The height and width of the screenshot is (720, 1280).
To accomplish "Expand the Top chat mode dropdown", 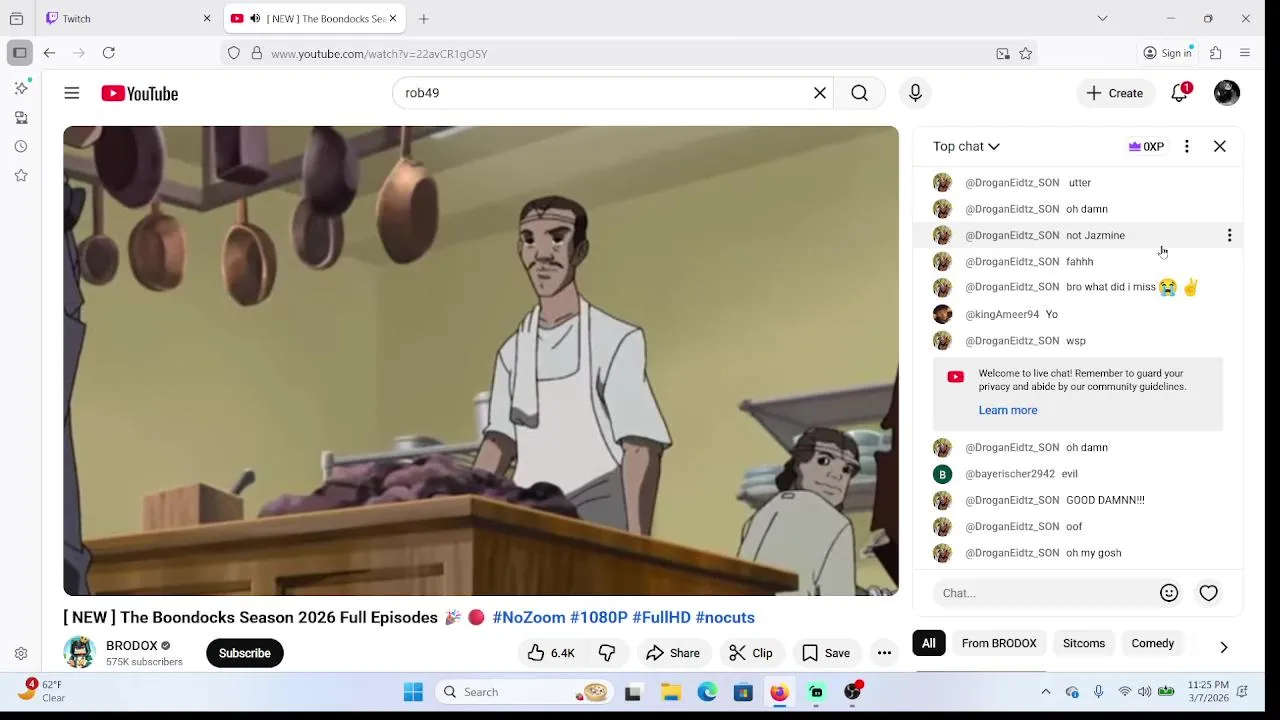I will pos(966,146).
